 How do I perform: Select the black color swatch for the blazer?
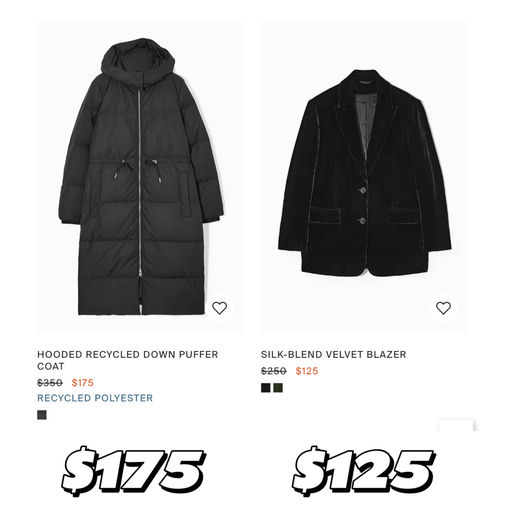click(266, 388)
